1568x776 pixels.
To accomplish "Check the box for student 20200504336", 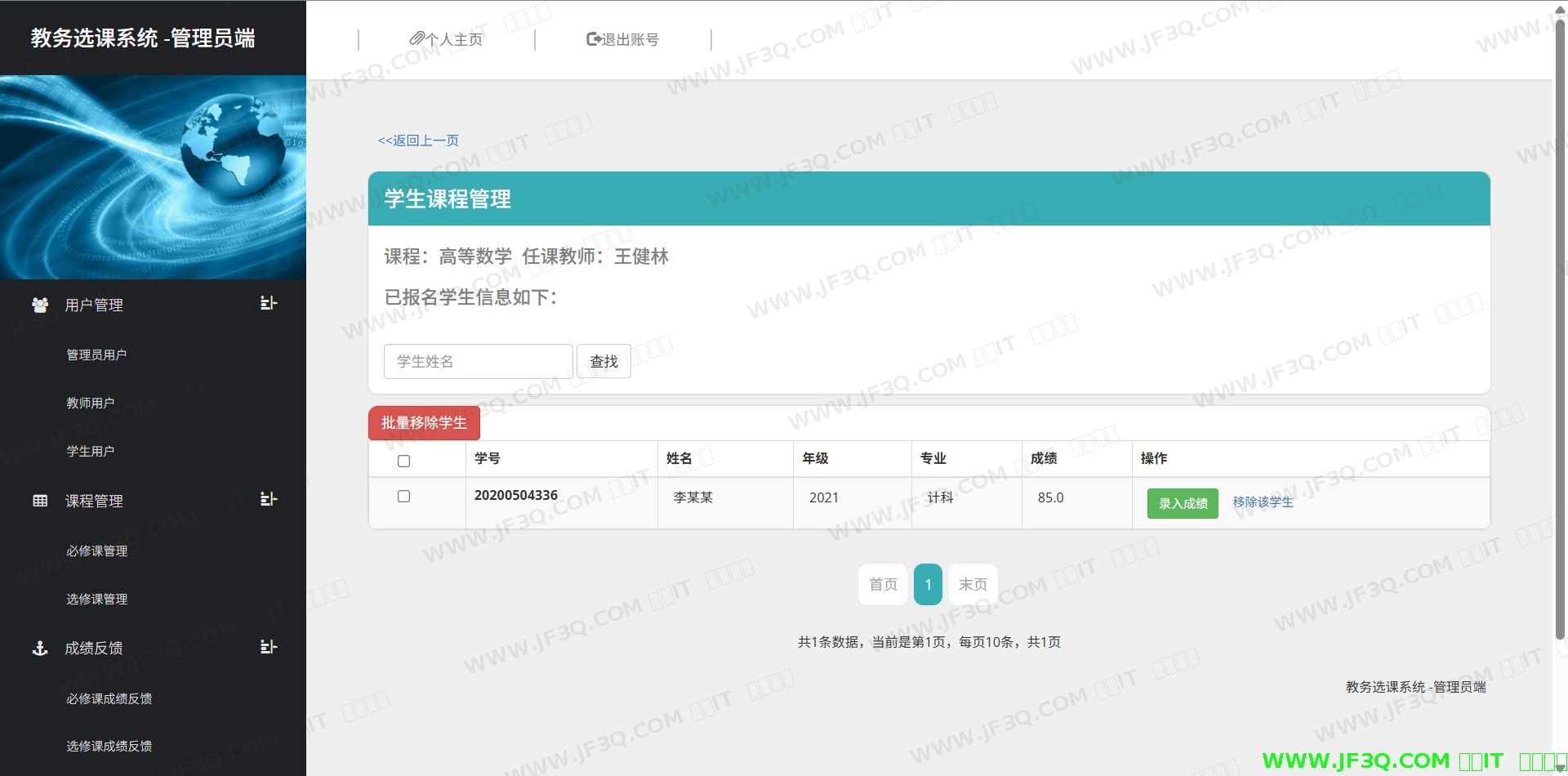I will (x=403, y=497).
